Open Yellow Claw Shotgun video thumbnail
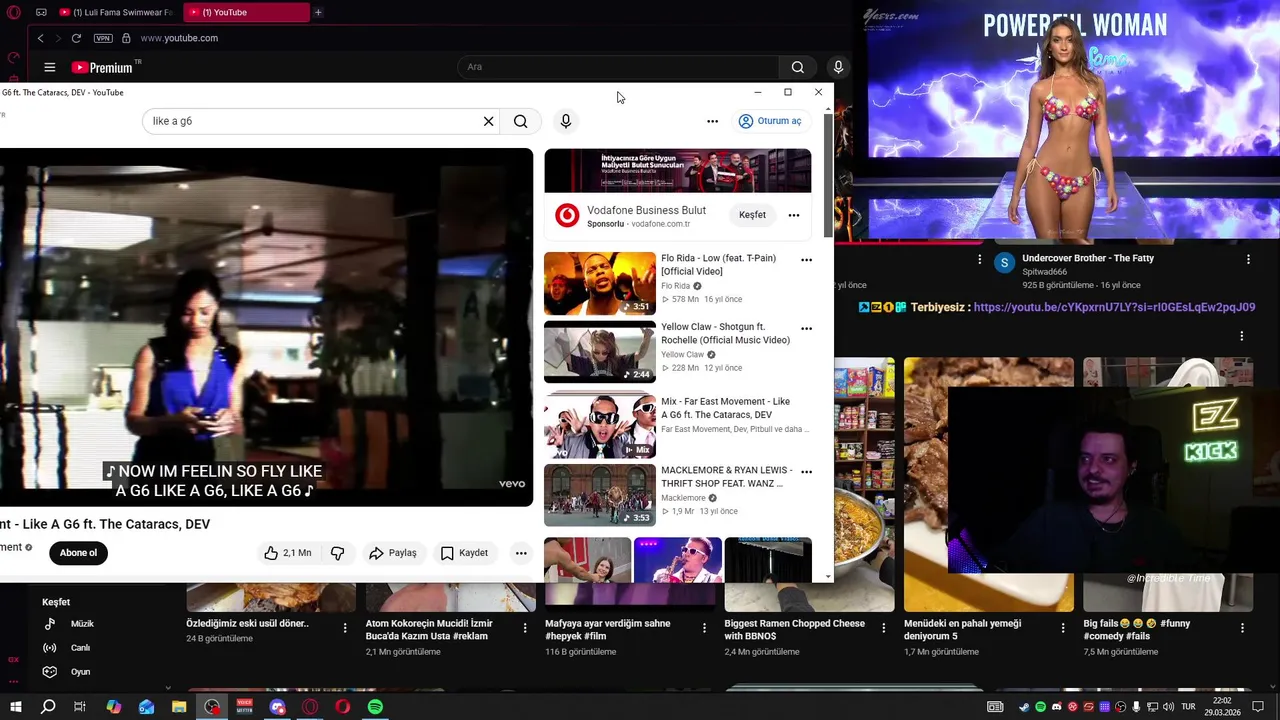 pos(600,352)
